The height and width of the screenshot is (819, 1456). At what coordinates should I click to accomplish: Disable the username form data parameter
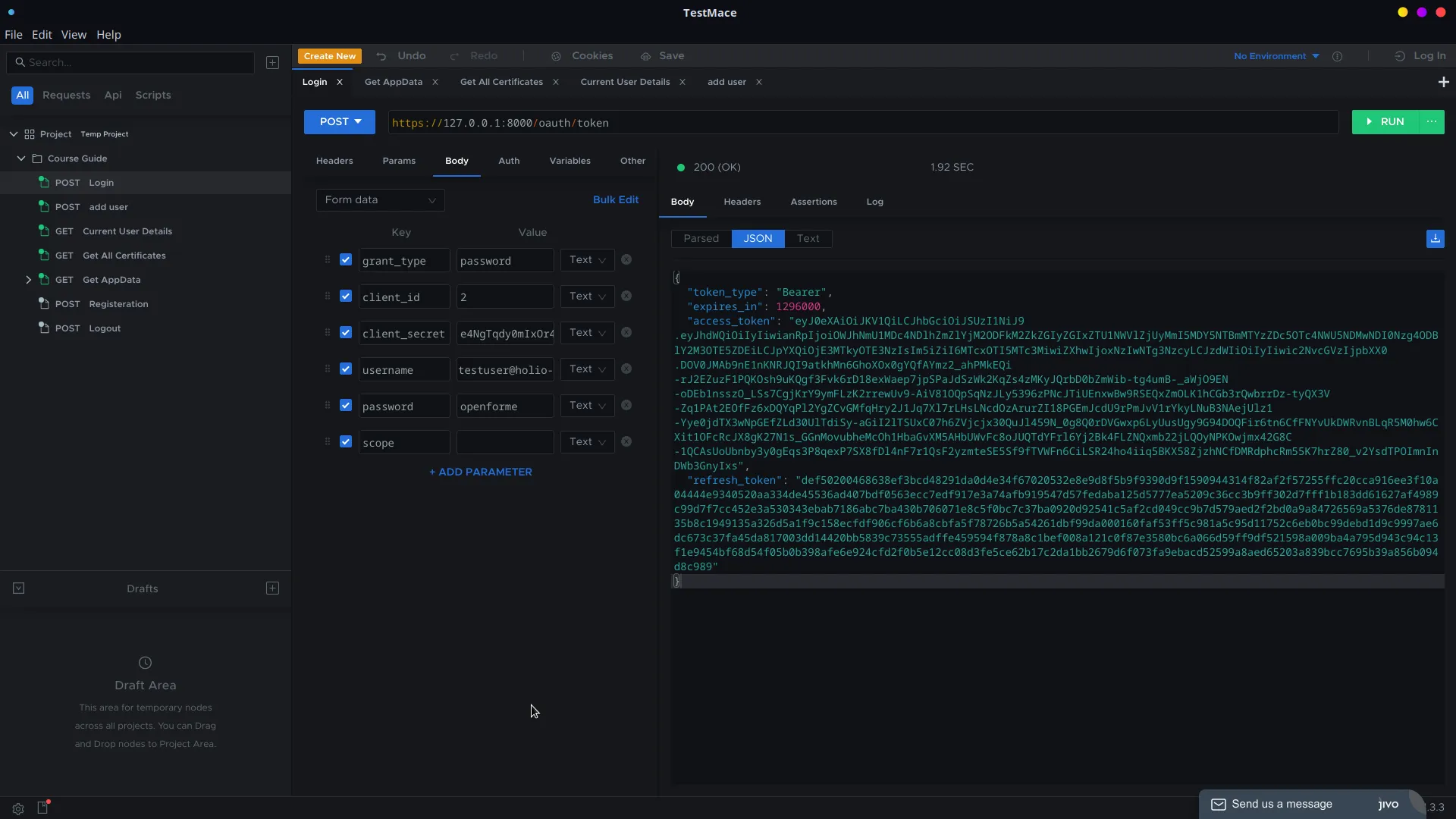pyautogui.click(x=346, y=369)
